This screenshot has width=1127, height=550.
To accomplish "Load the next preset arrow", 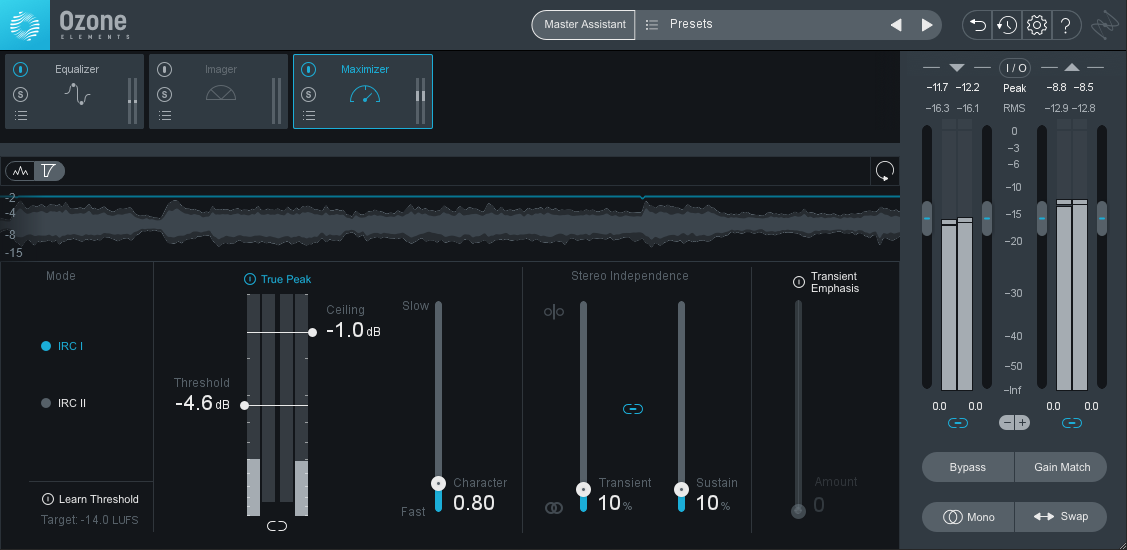I will click(926, 25).
